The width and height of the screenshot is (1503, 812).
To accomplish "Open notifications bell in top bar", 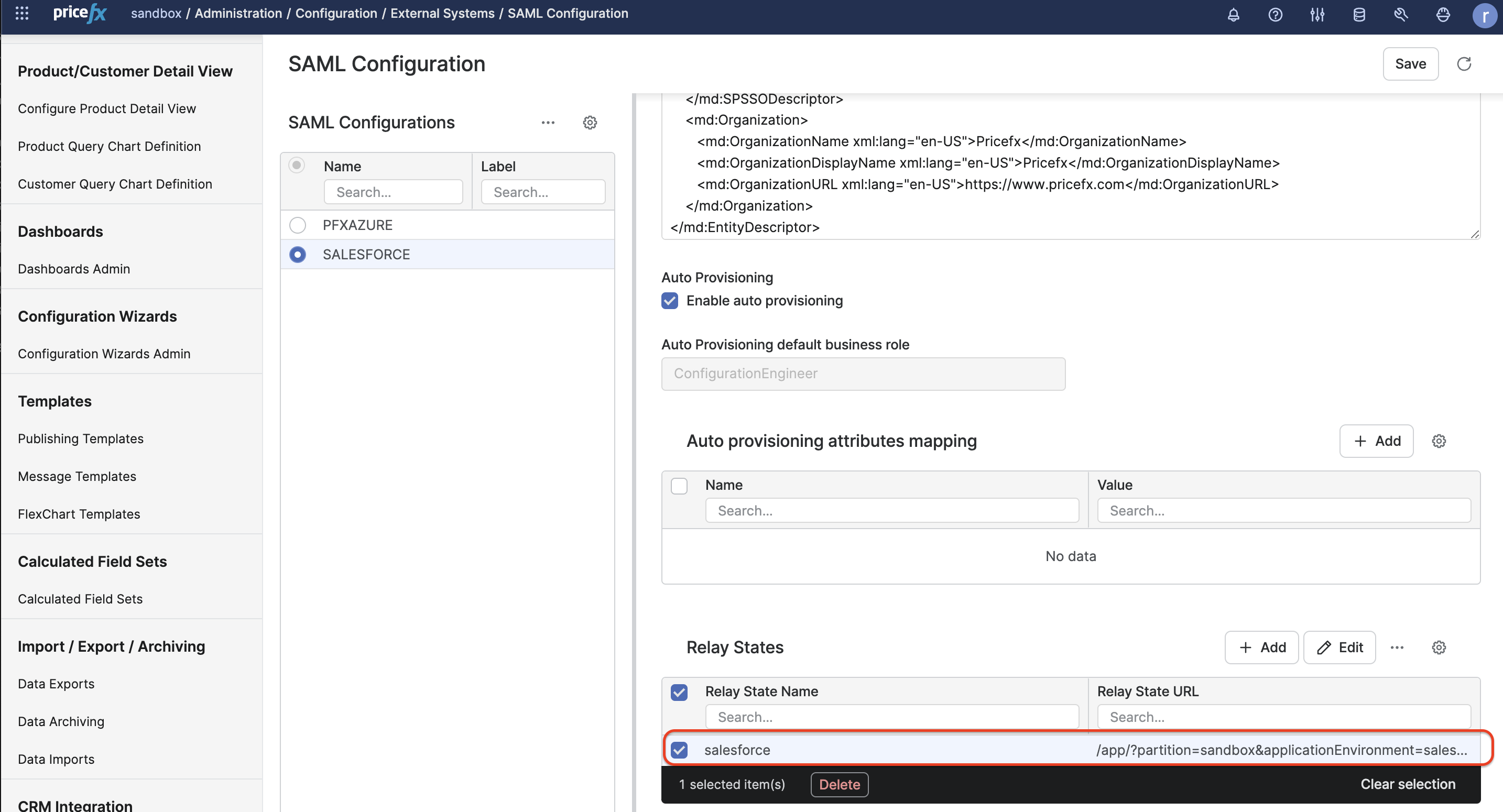I will pos(1233,14).
